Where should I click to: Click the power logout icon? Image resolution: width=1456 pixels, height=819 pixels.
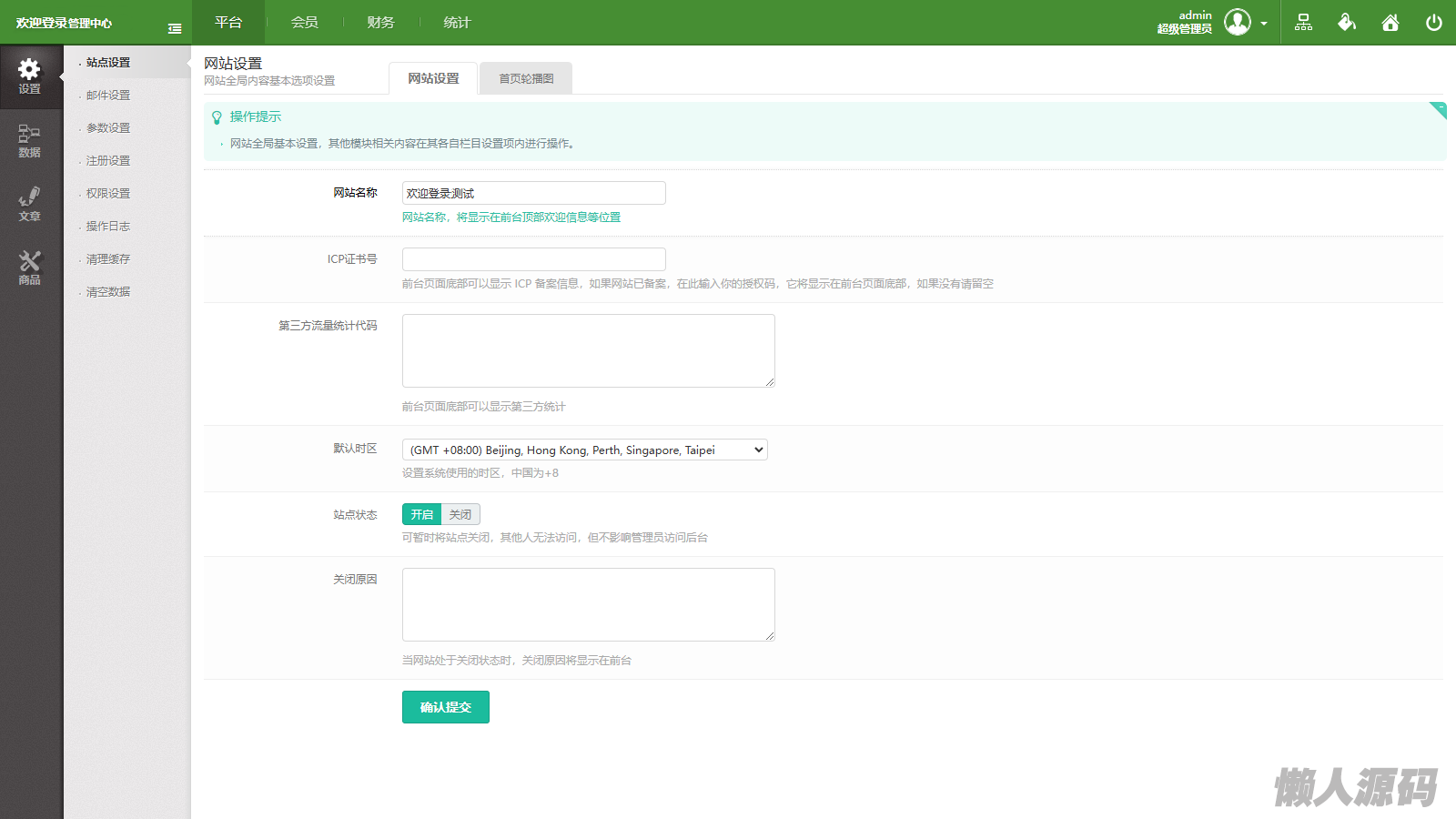pos(1434,23)
